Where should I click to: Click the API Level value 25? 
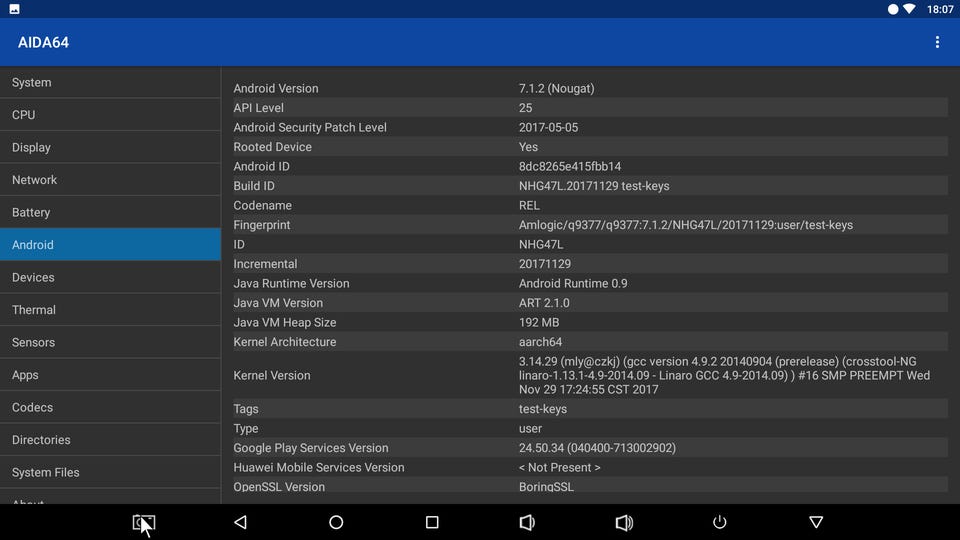(x=525, y=108)
